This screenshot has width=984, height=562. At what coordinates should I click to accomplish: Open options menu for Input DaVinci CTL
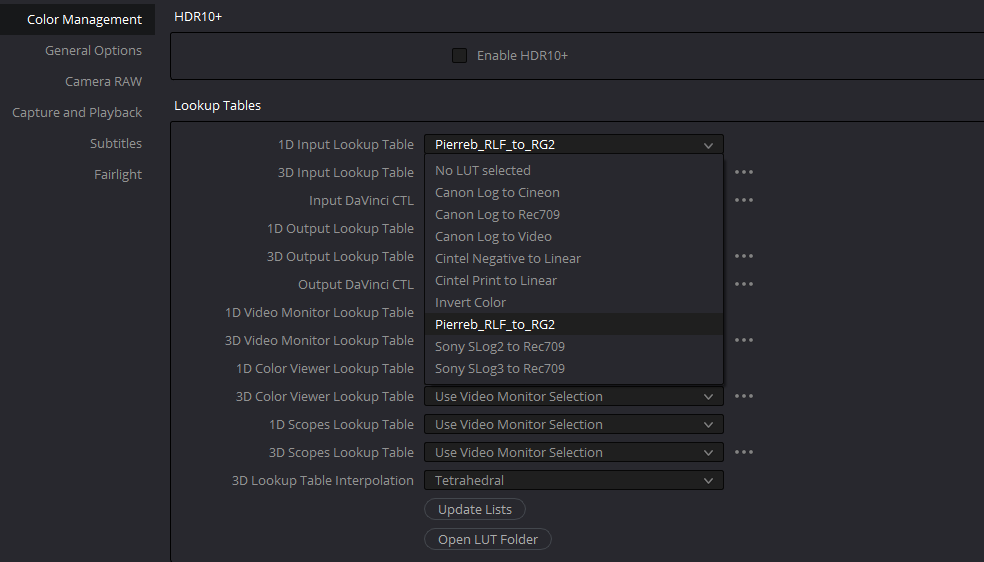pos(744,200)
